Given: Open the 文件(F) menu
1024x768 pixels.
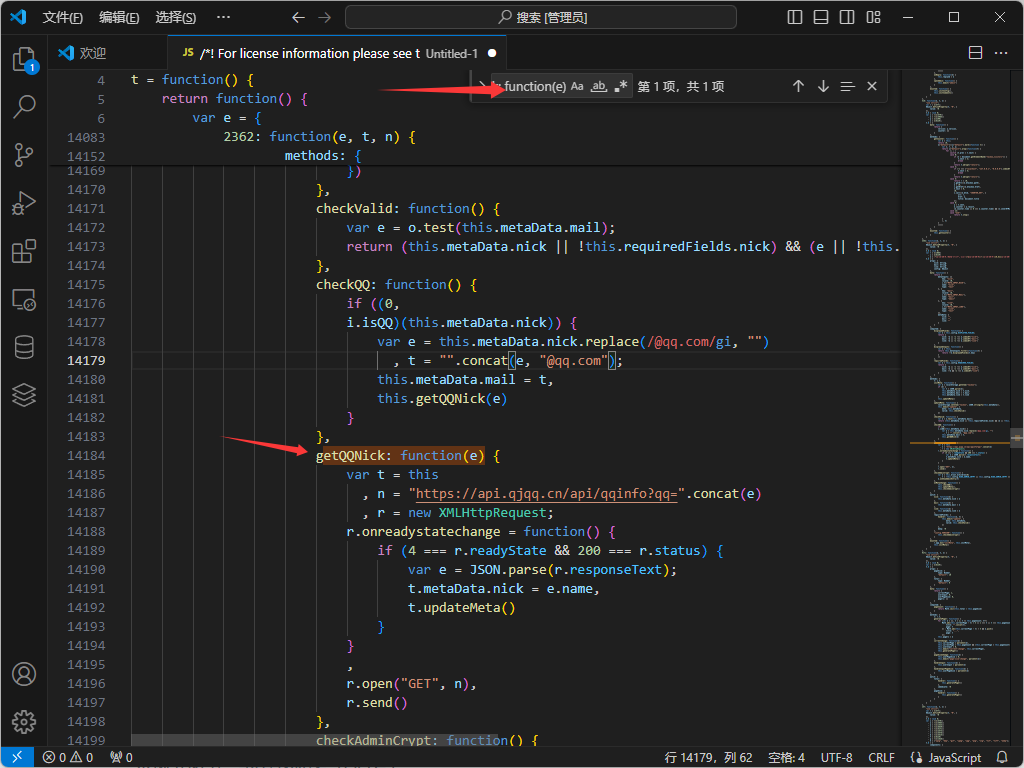Looking at the screenshot, I should tap(63, 18).
